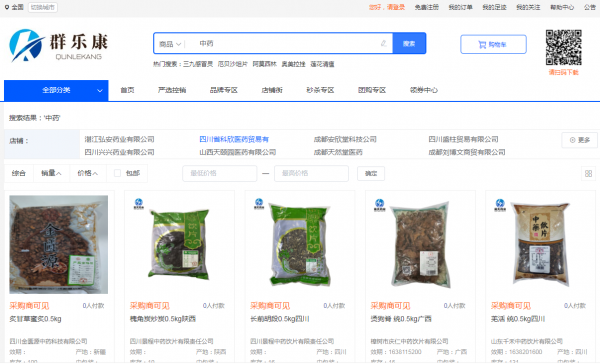This screenshot has width=600, height=364.
Task: Open the 我的足迹 footprints link
Action: [494, 7]
